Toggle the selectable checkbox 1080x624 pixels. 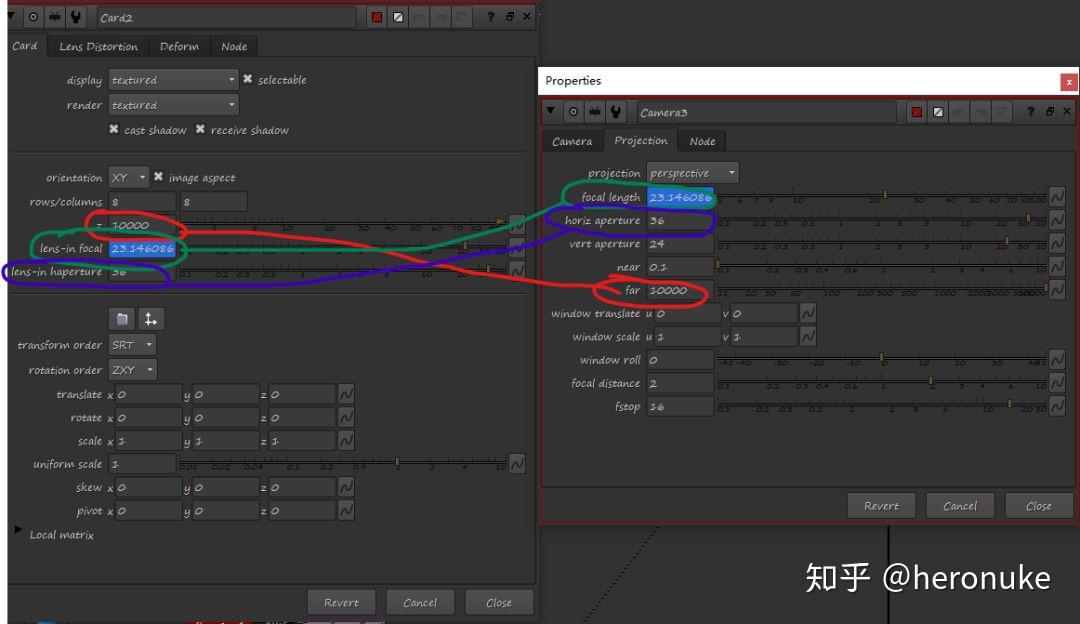click(x=247, y=79)
